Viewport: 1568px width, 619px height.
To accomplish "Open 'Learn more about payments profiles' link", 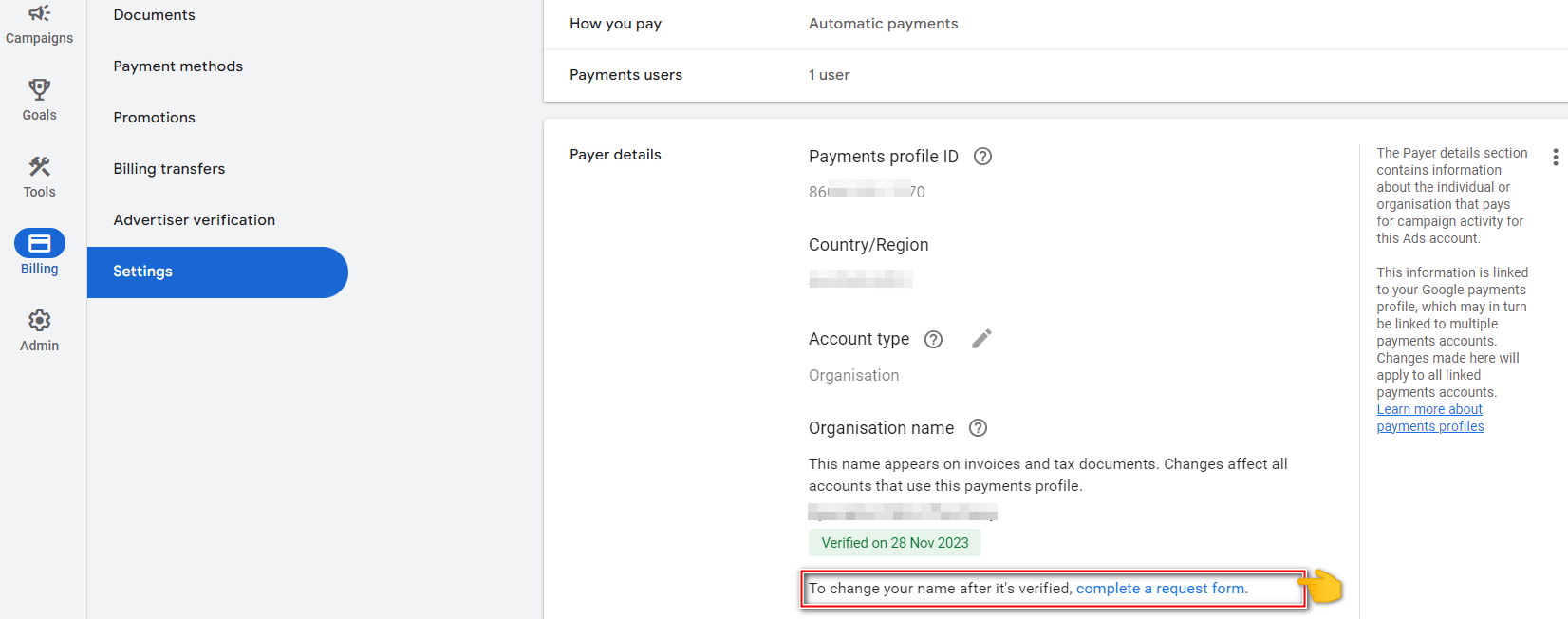I will (x=1430, y=418).
